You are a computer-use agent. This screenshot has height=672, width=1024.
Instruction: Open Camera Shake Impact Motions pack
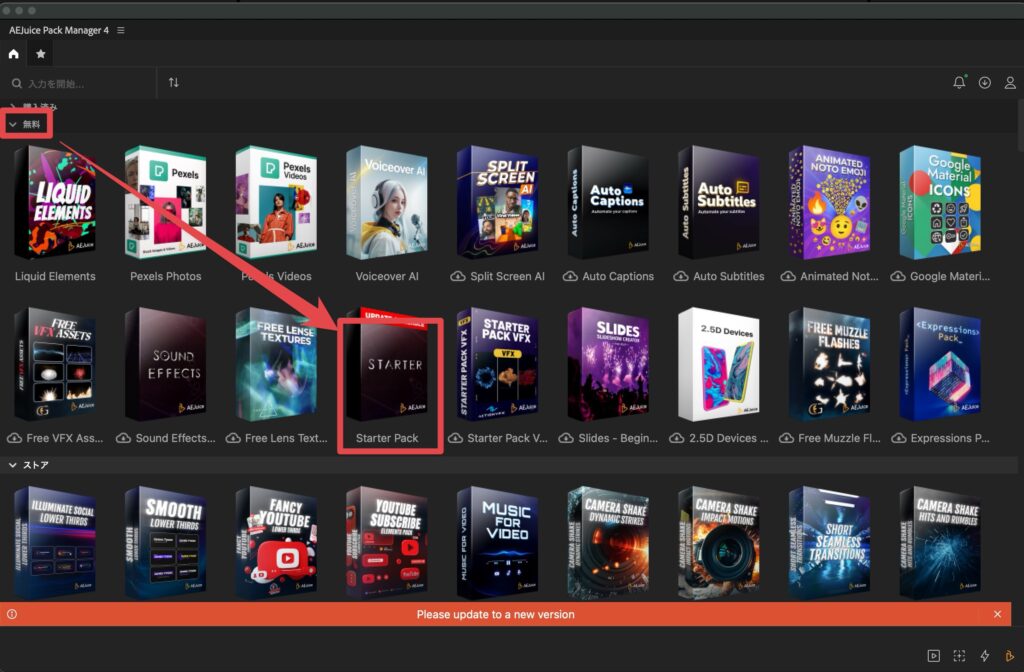click(x=719, y=543)
